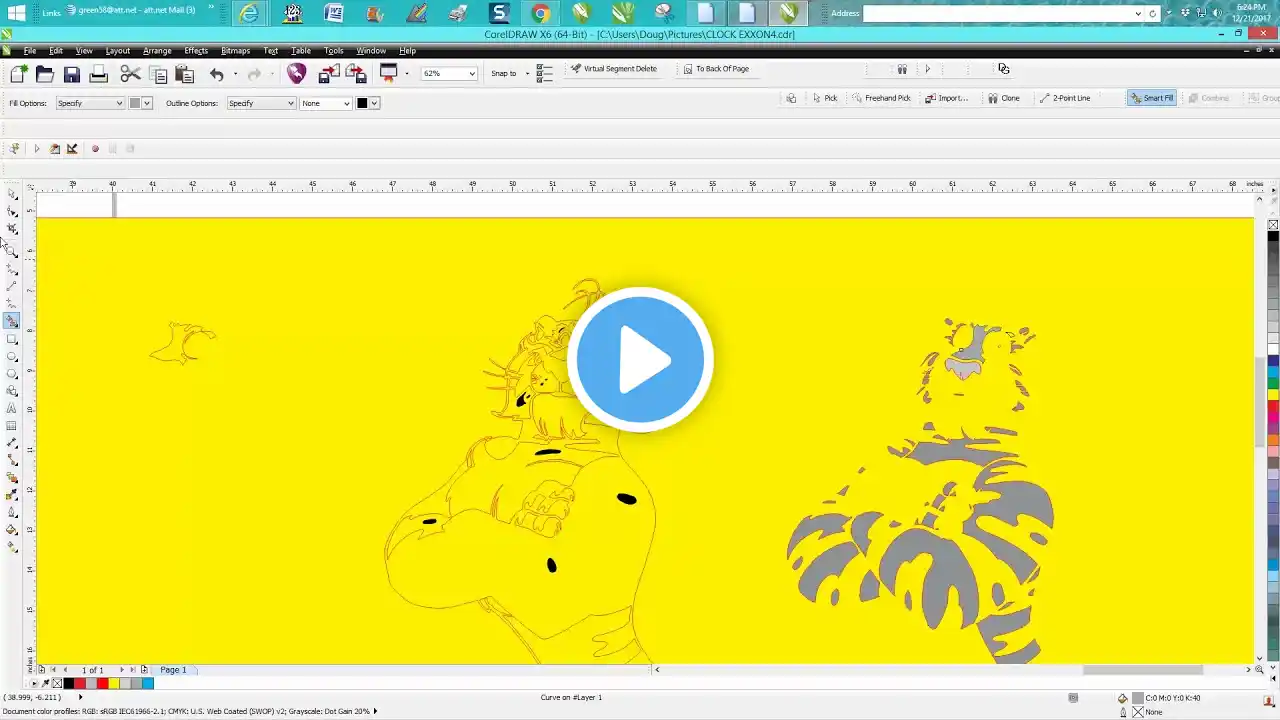
Task: Click the Open folder icon in toolbar
Action: point(45,73)
